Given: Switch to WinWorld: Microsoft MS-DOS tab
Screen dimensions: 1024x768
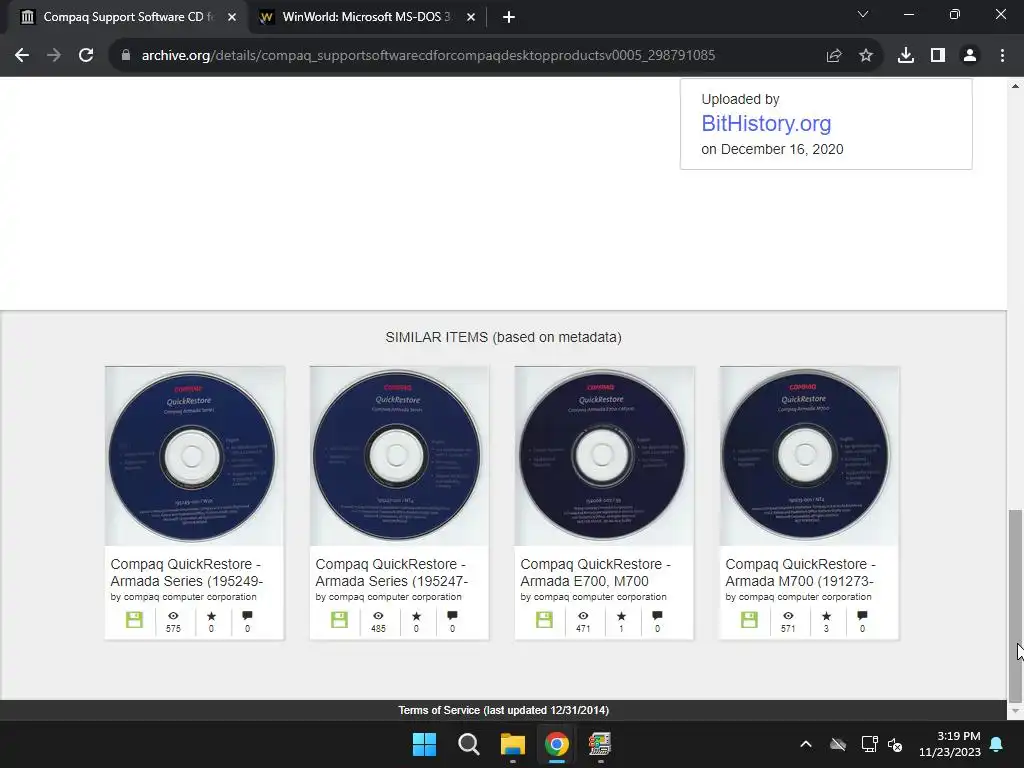Looking at the screenshot, I should 367,18.
